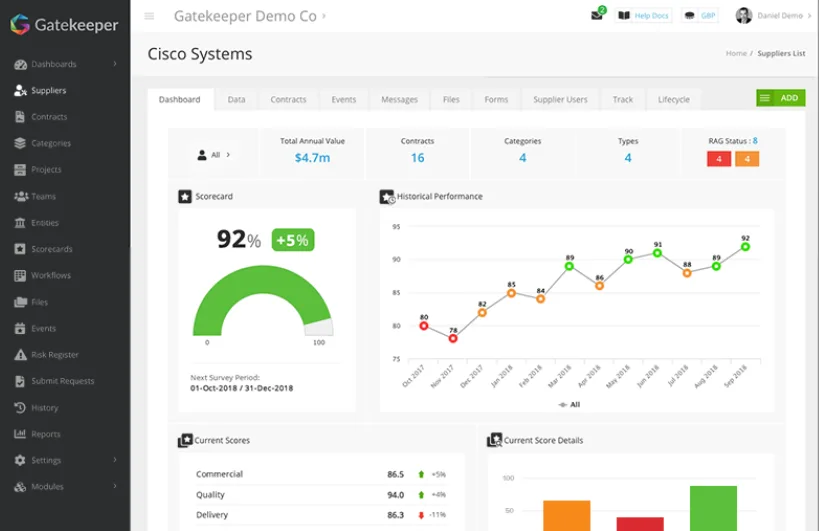Viewport: 819px width, 531px height.
Task: Click the Scorecards star icon in sidebar
Action: click(x=20, y=249)
